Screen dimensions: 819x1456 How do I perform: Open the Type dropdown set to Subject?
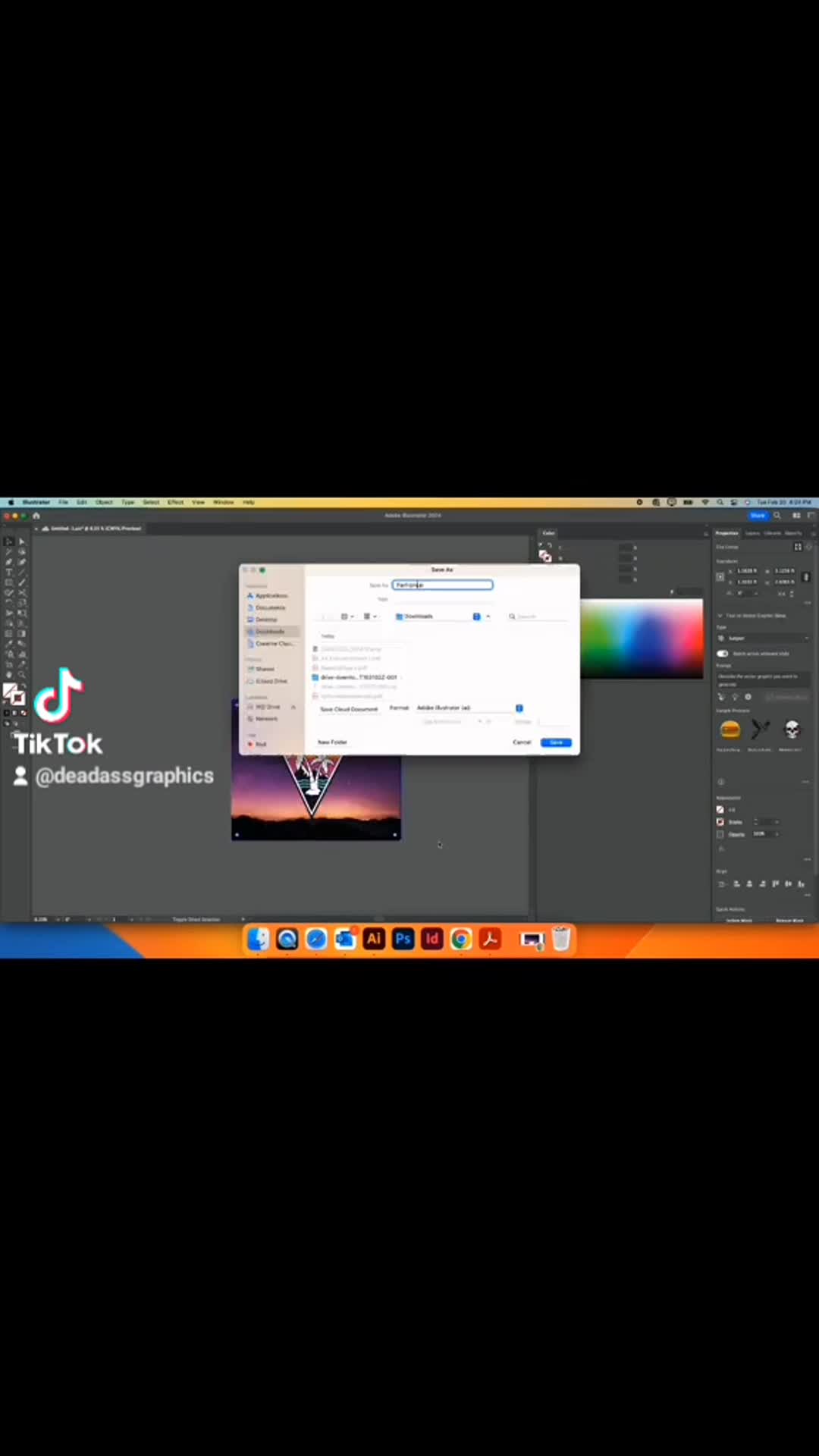click(x=763, y=639)
